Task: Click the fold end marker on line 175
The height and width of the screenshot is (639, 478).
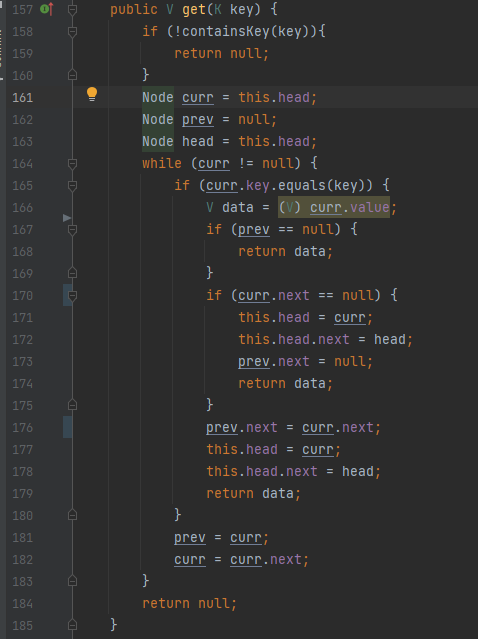Action: 73,405
